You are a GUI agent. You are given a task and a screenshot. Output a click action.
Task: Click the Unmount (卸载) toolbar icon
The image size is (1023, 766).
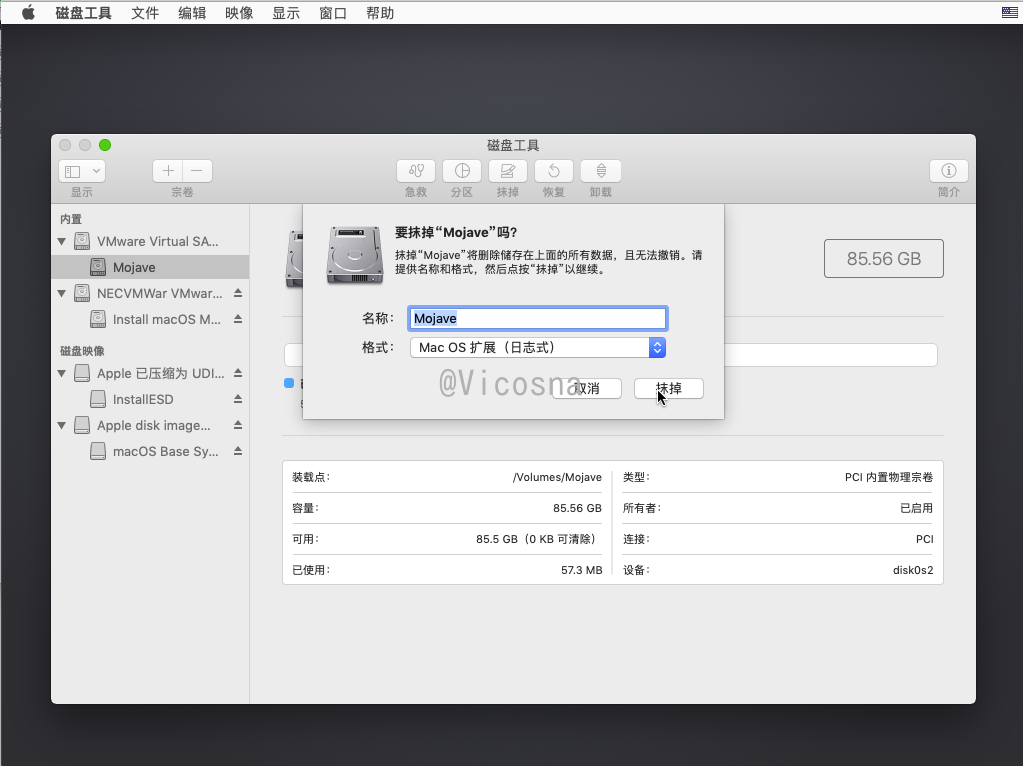click(601, 171)
